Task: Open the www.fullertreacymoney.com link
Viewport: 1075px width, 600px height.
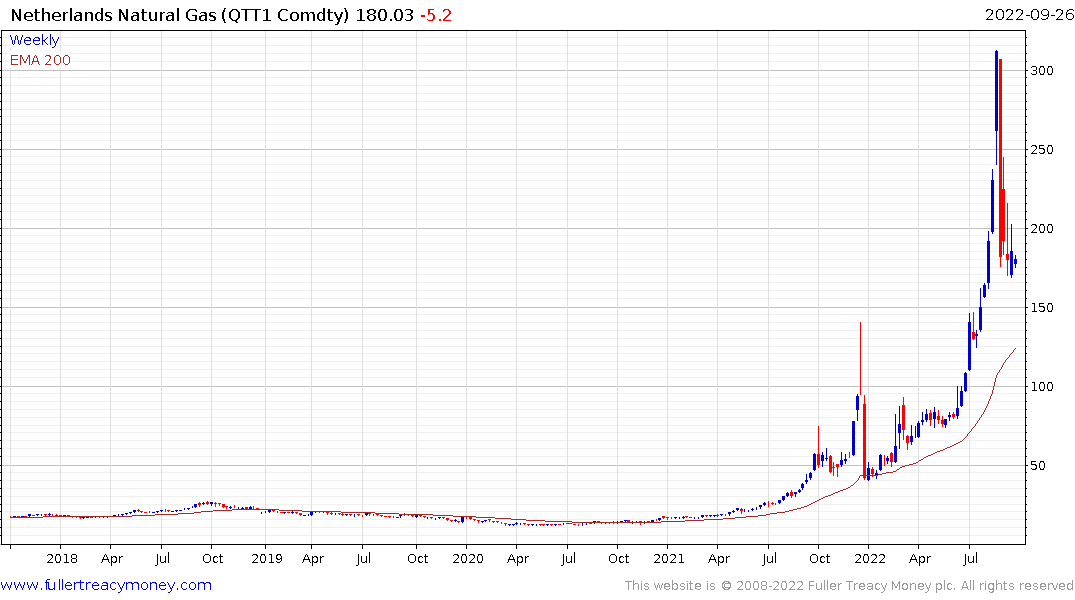Action: 106,585
